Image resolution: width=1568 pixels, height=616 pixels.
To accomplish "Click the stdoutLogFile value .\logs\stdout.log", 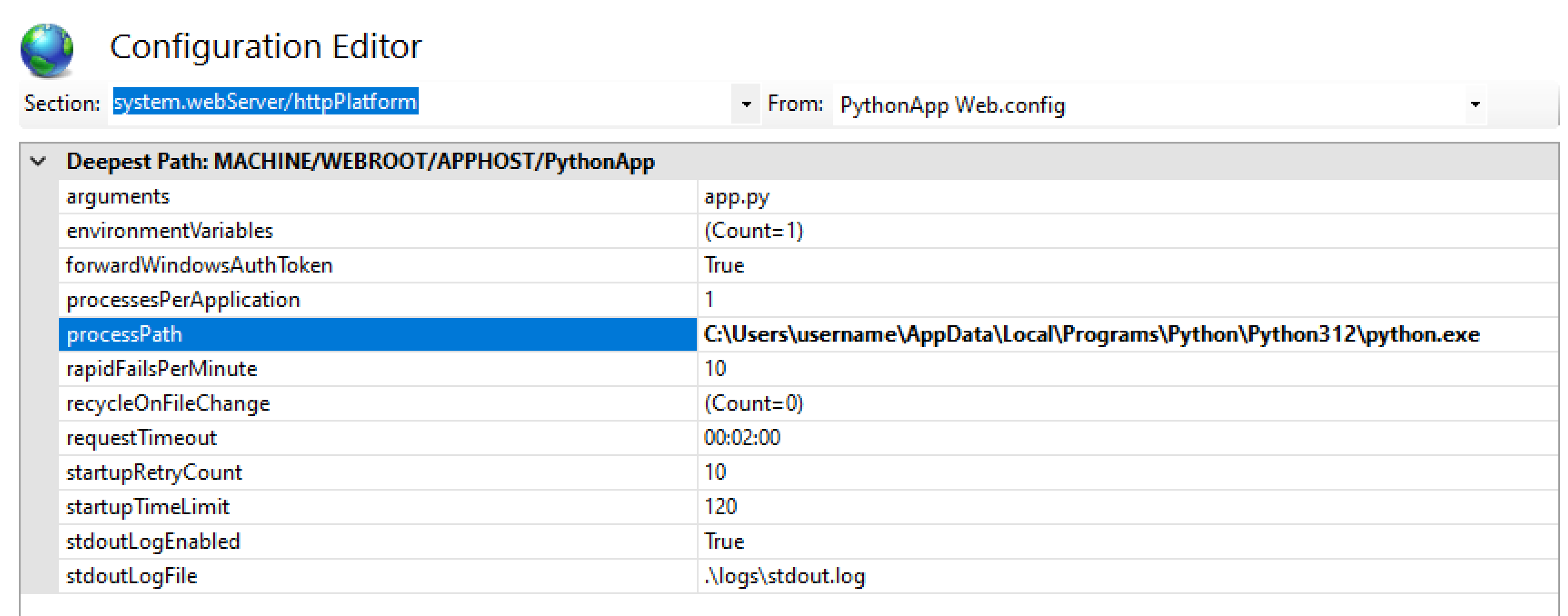I will click(785, 576).
